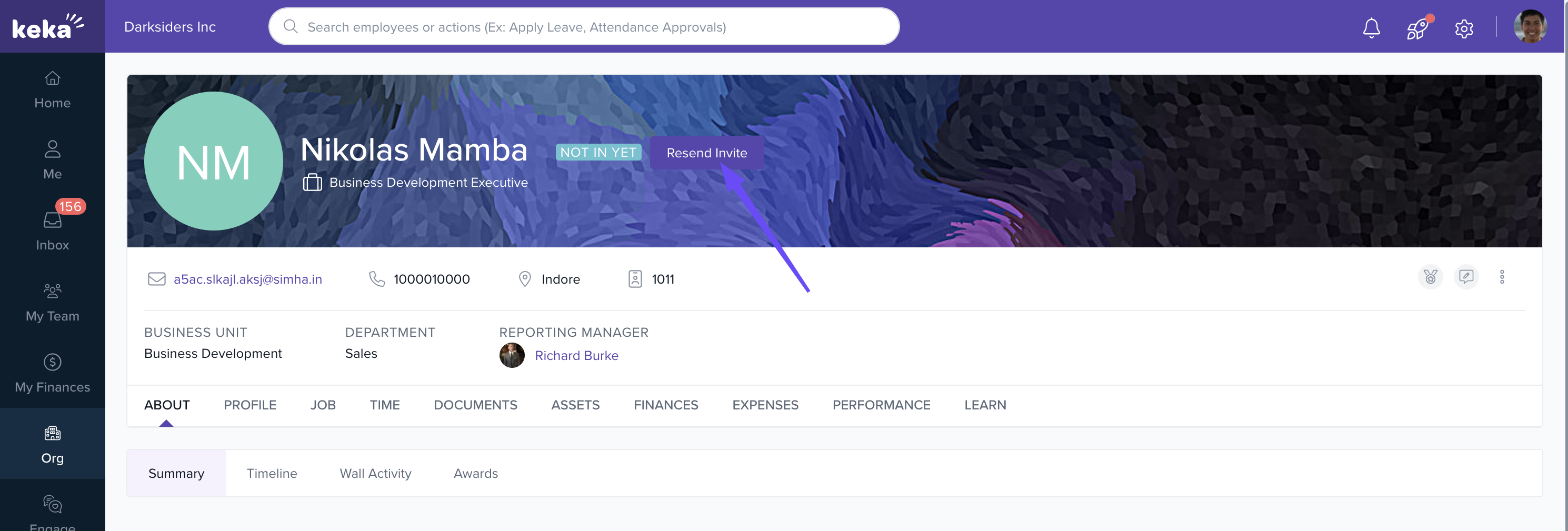Open the user profile avatar menu
The height and width of the screenshot is (531, 1568).
(1530, 26)
